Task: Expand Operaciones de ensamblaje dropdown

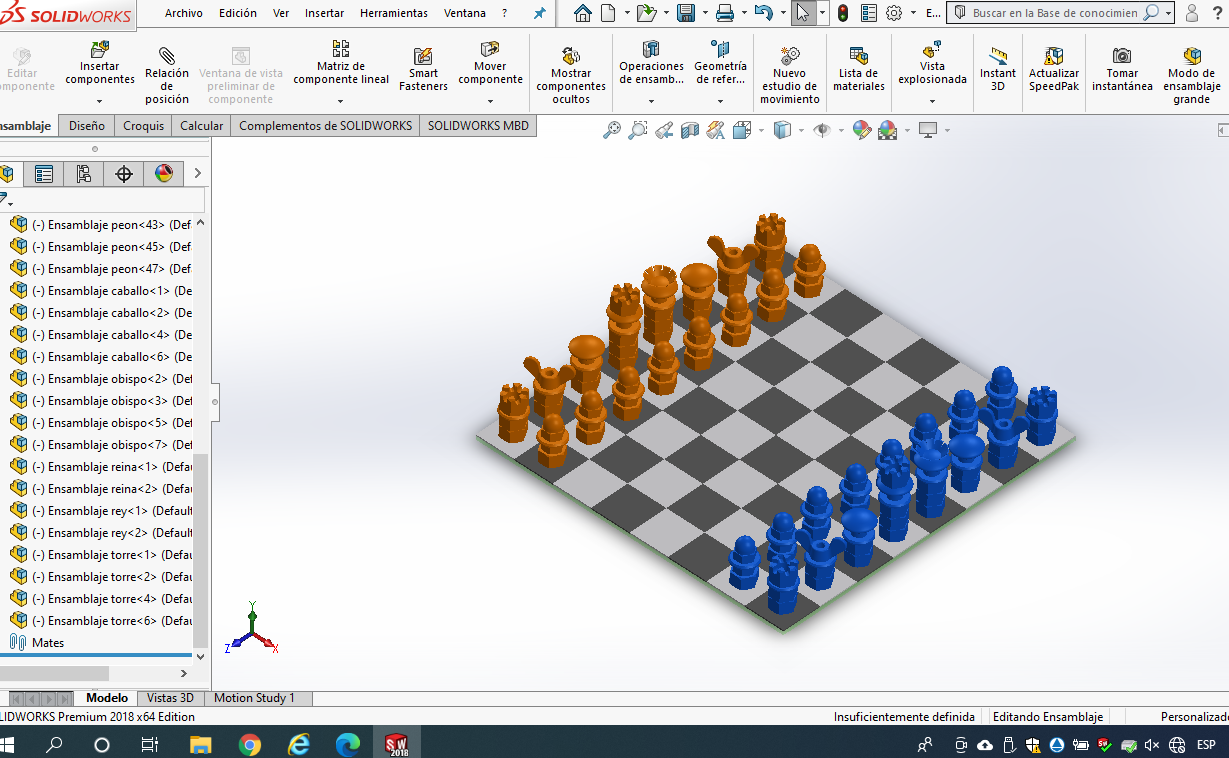Action: pyautogui.click(x=651, y=101)
